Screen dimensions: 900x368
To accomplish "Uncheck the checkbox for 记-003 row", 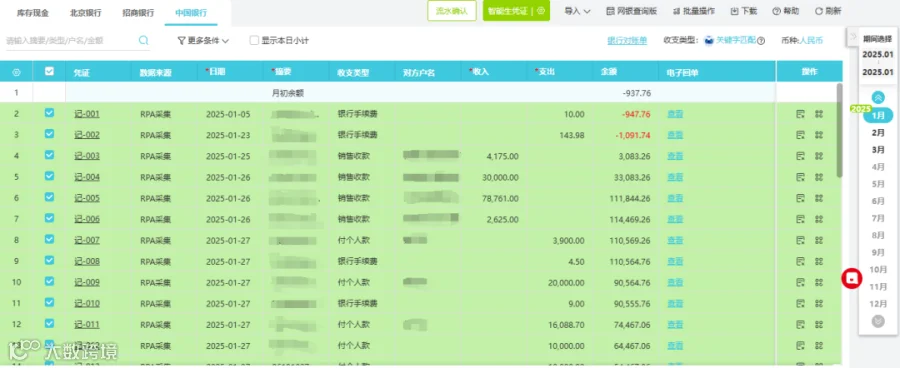I will coord(49,155).
